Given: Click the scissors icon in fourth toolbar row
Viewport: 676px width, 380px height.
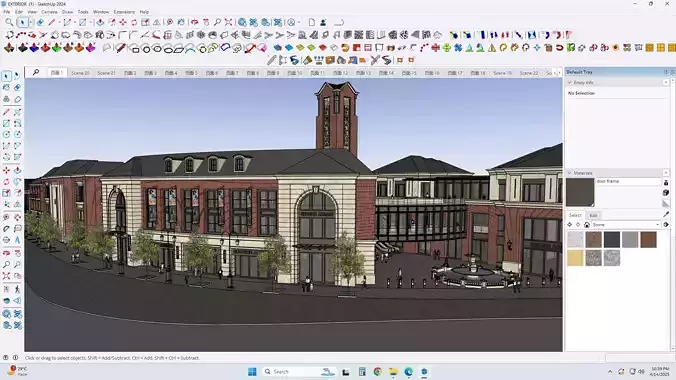Looking at the screenshot, I should point(375,60).
